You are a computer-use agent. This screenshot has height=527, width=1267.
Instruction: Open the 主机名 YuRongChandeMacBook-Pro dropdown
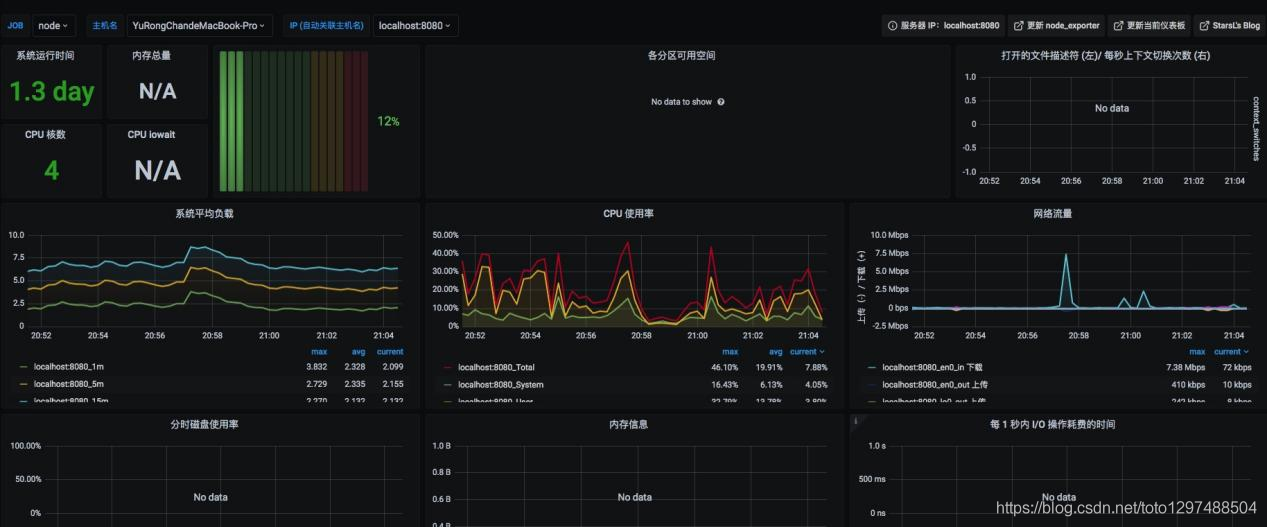click(x=201, y=25)
